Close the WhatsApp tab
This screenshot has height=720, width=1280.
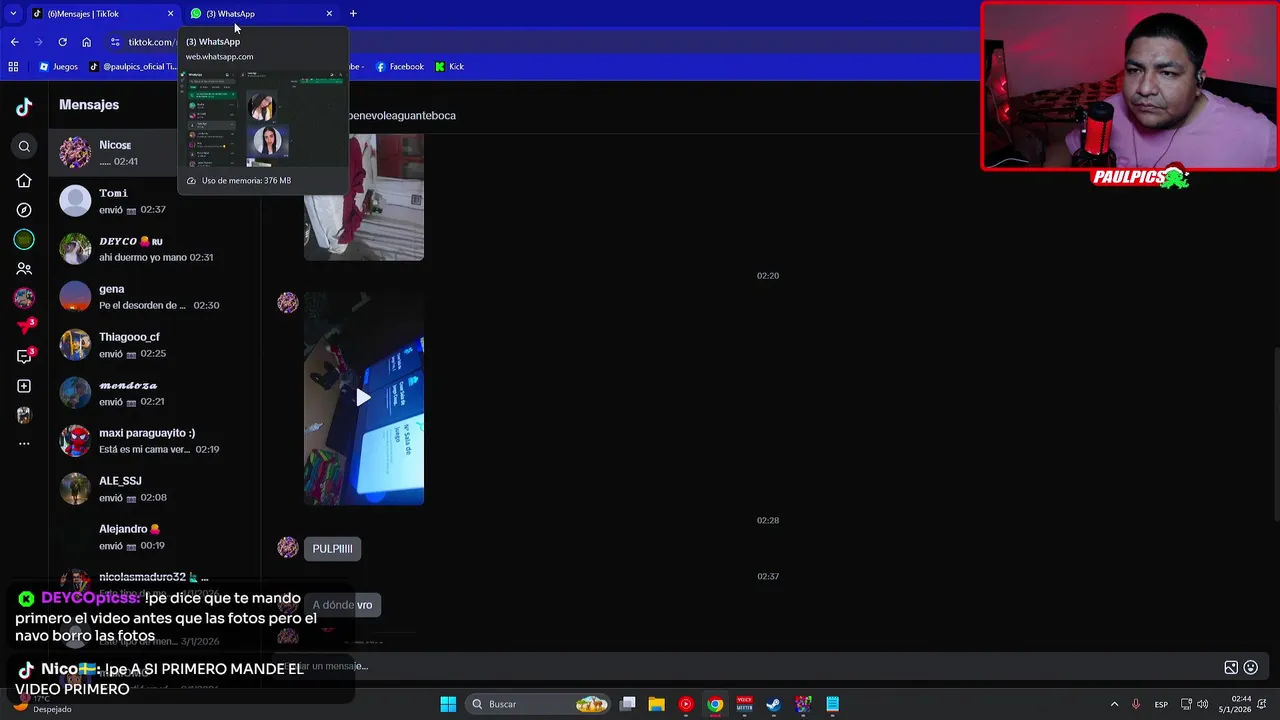pyautogui.click(x=329, y=13)
